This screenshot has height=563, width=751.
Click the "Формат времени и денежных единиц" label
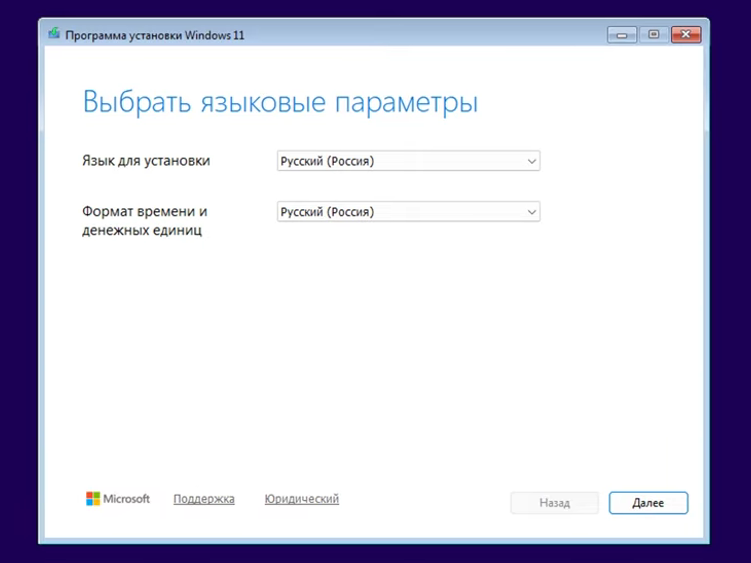145,221
